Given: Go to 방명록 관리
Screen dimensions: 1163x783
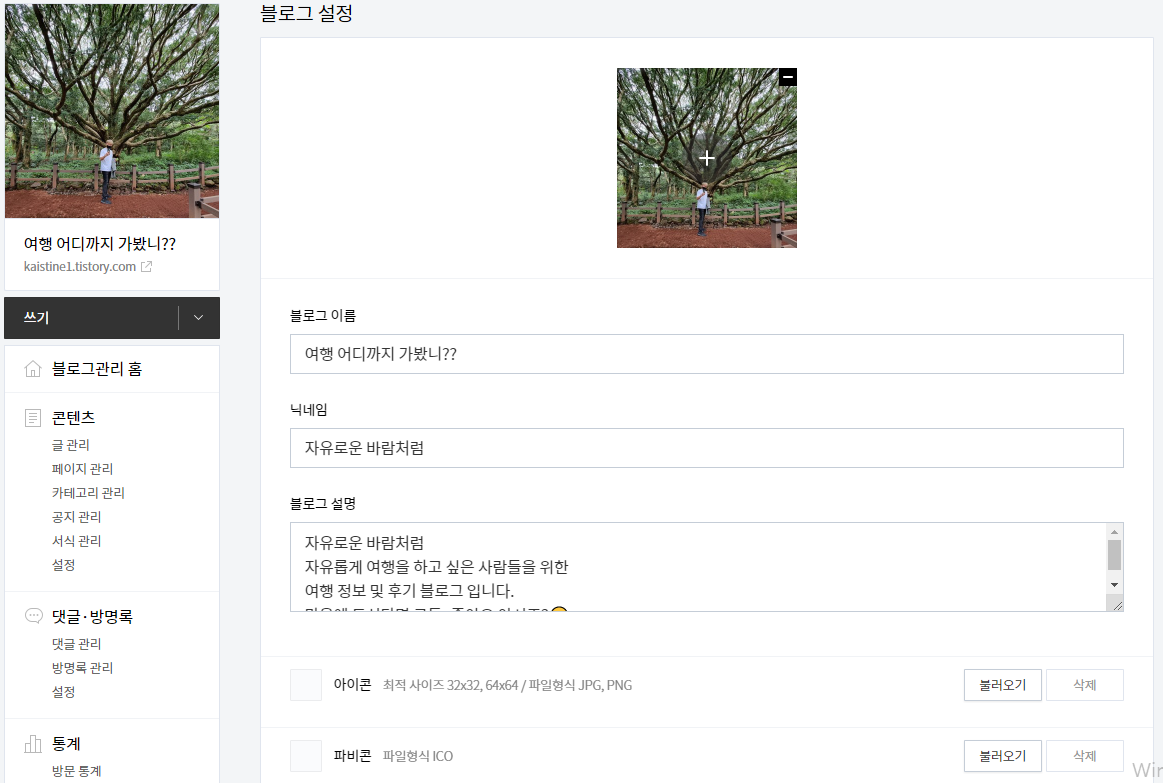Looking at the screenshot, I should pyautogui.click(x=82, y=668).
